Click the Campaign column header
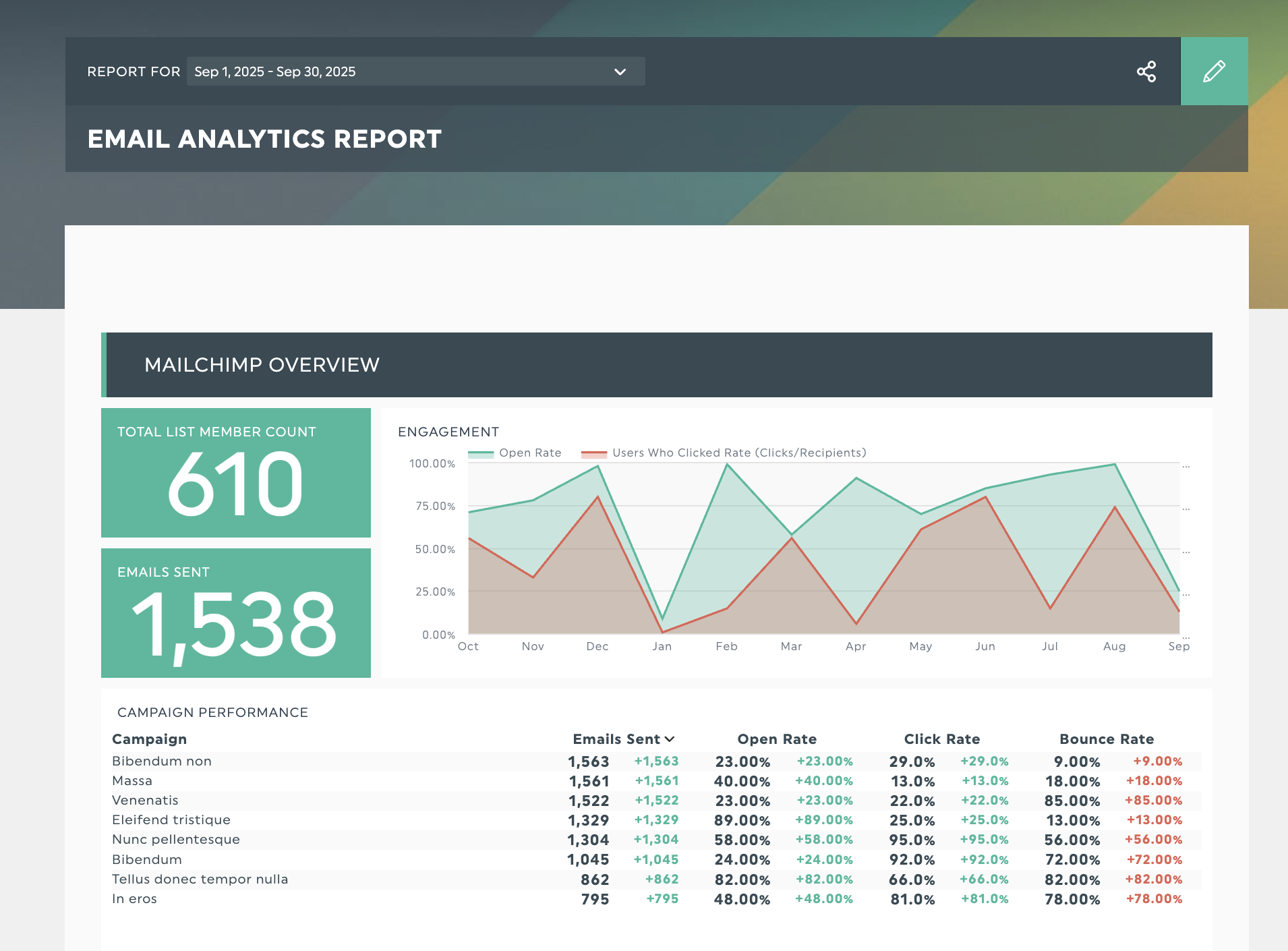 [x=149, y=739]
